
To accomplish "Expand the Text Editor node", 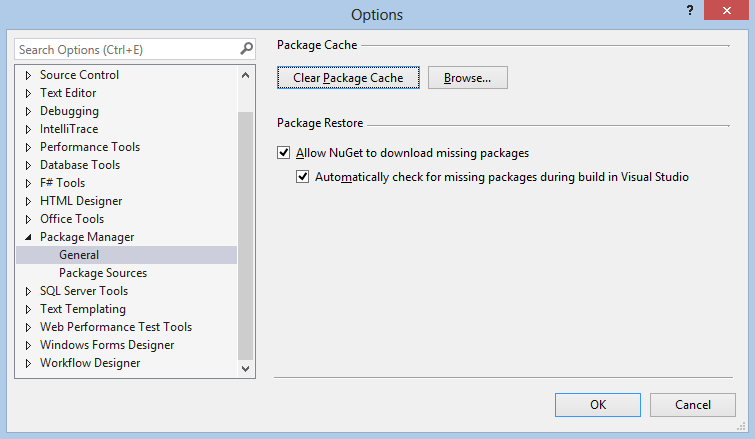I will coord(28,93).
